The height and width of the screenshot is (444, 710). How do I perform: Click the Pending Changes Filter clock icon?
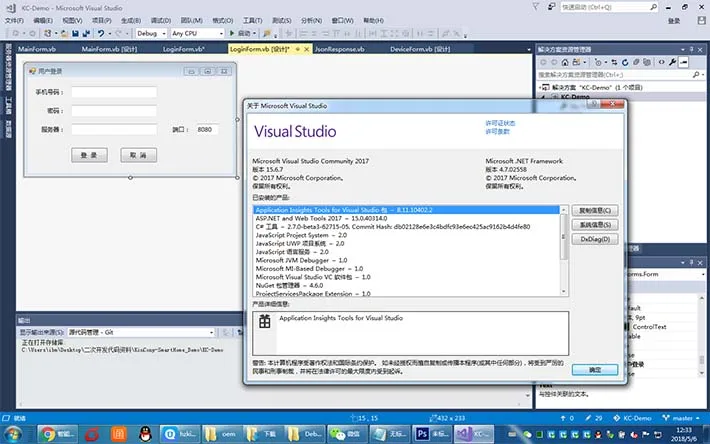tap(598, 62)
